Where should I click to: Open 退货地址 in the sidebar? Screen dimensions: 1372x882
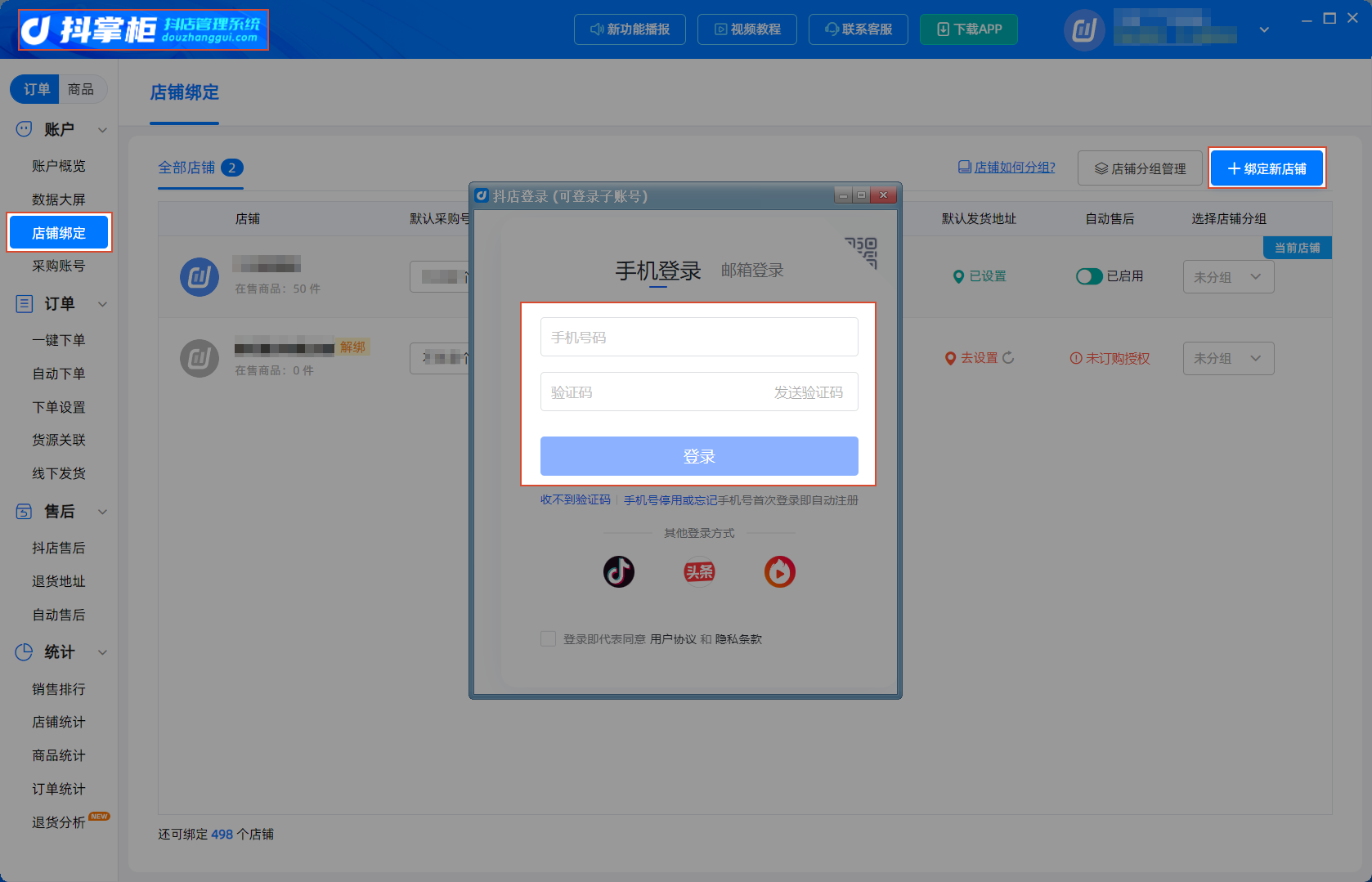[59, 581]
